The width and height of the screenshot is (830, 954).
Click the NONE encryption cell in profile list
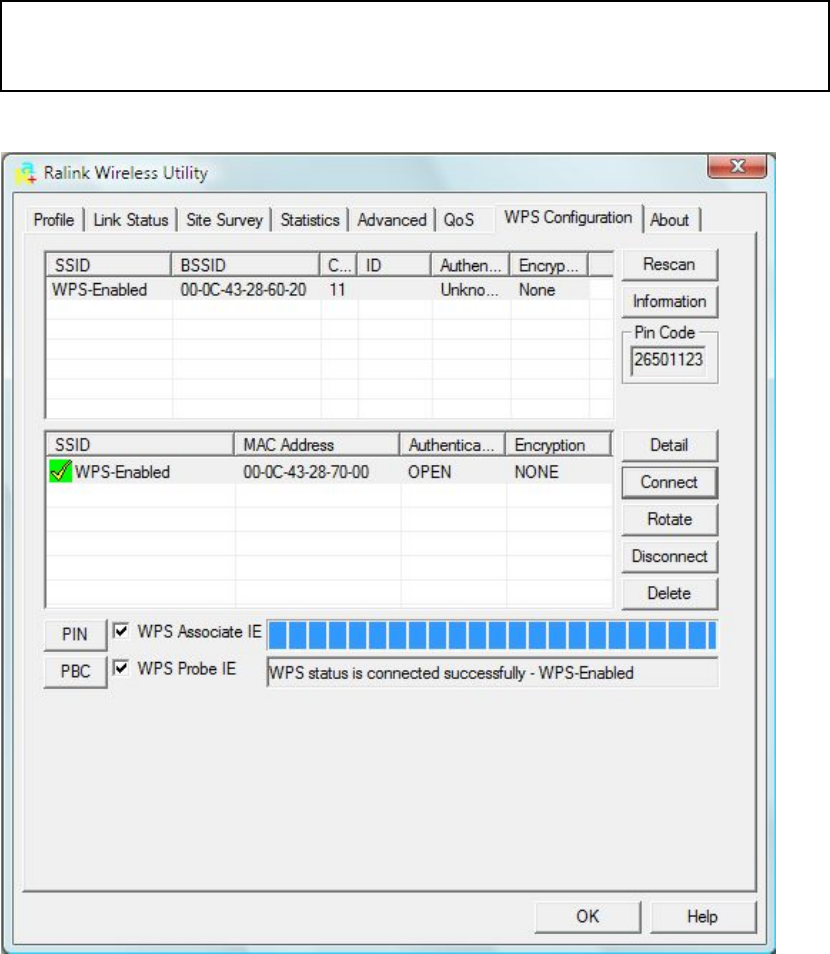(536, 472)
